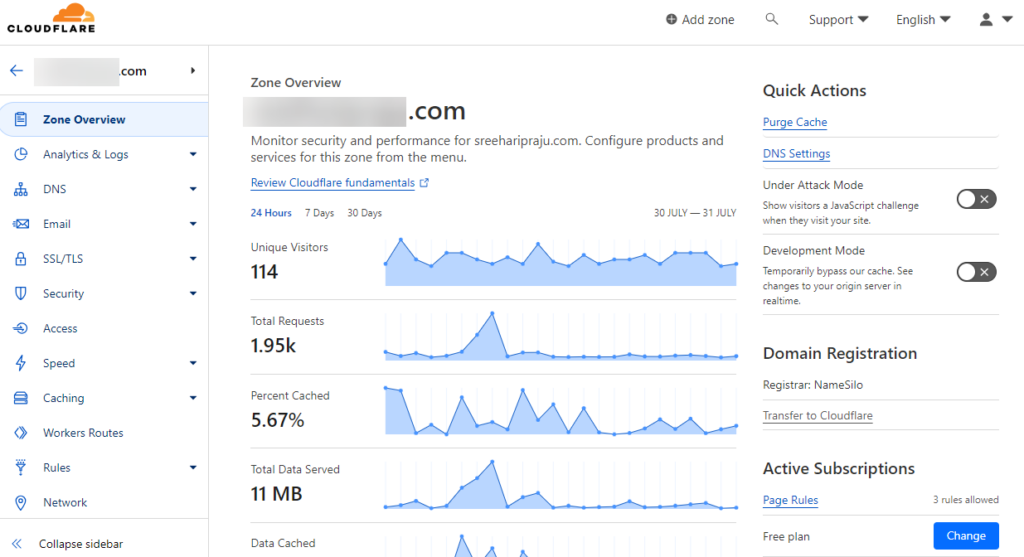Click the Analytics & Logs pie chart icon
Screen dimensions: 1024x557
pyautogui.click(x=21, y=154)
